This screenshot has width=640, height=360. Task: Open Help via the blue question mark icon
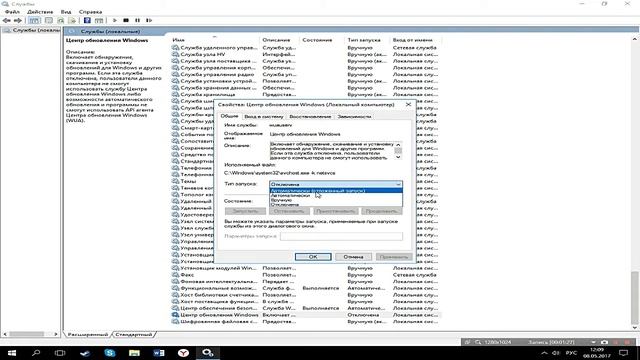(x=87, y=20)
